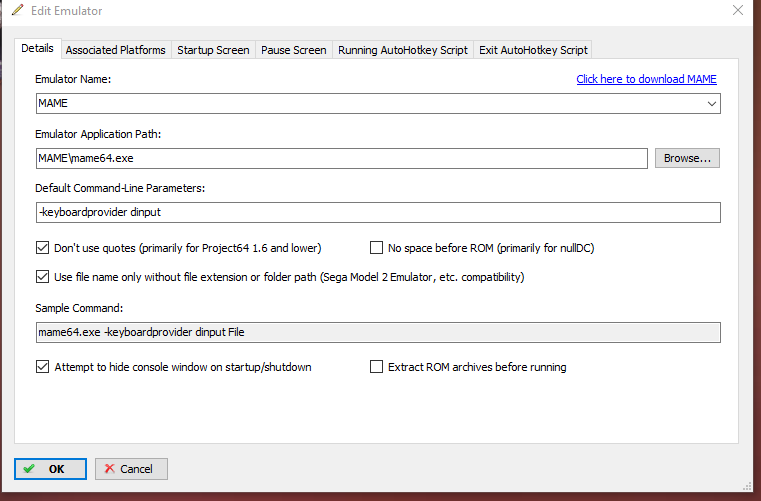Open the Startup Screen tab
The height and width of the screenshot is (501, 761).
213,50
